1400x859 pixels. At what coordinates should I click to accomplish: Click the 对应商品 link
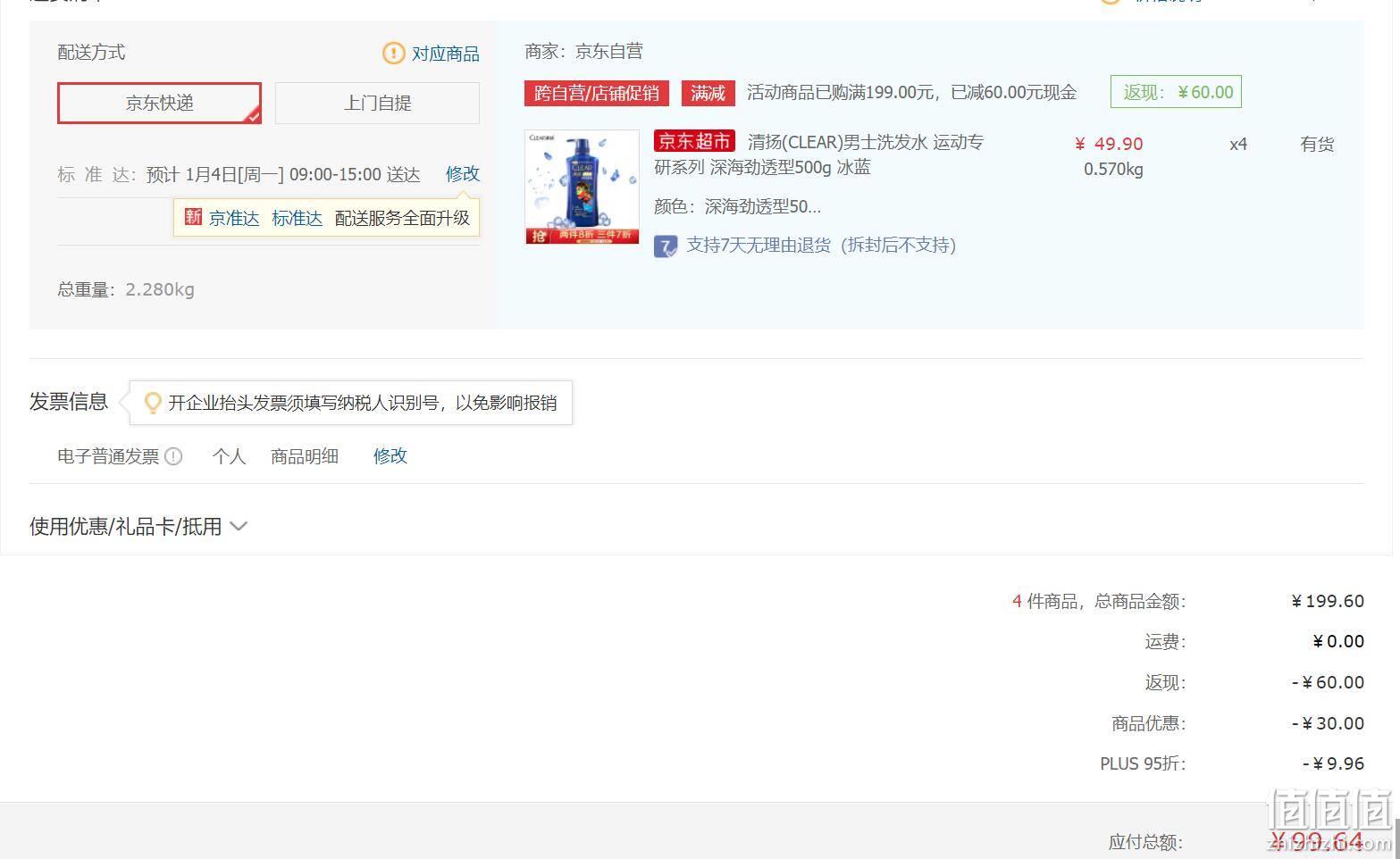click(x=445, y=54)
